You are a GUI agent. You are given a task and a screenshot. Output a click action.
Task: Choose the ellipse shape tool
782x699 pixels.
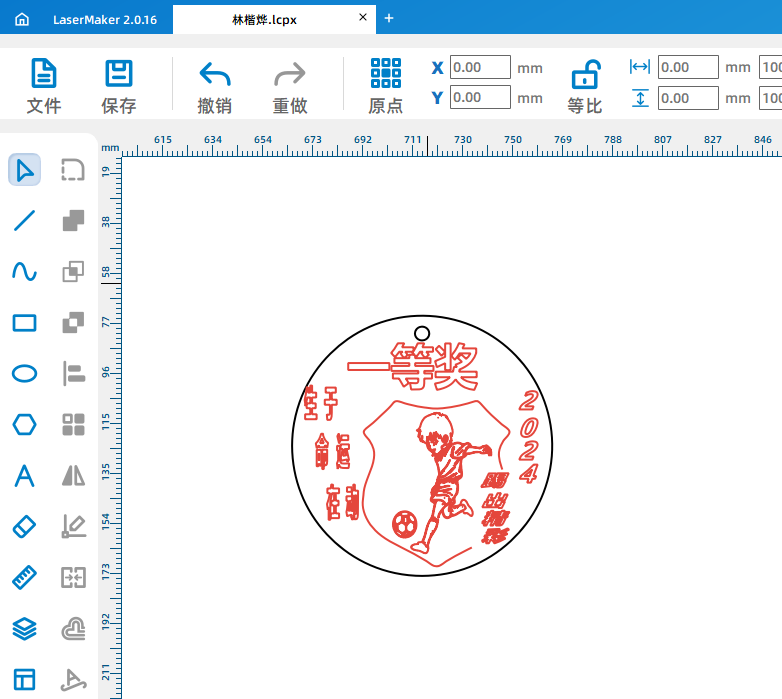coord(25,374)
